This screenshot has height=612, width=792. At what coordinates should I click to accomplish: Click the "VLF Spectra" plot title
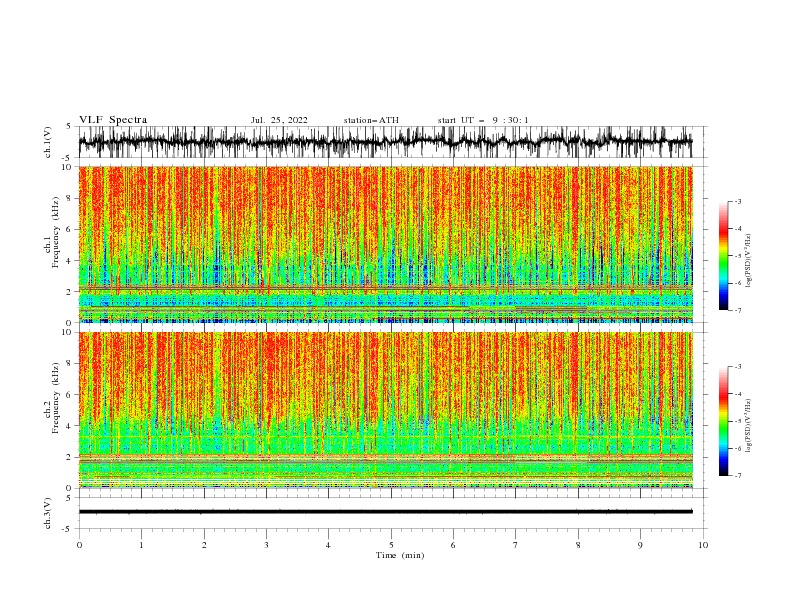coord(113,120)
